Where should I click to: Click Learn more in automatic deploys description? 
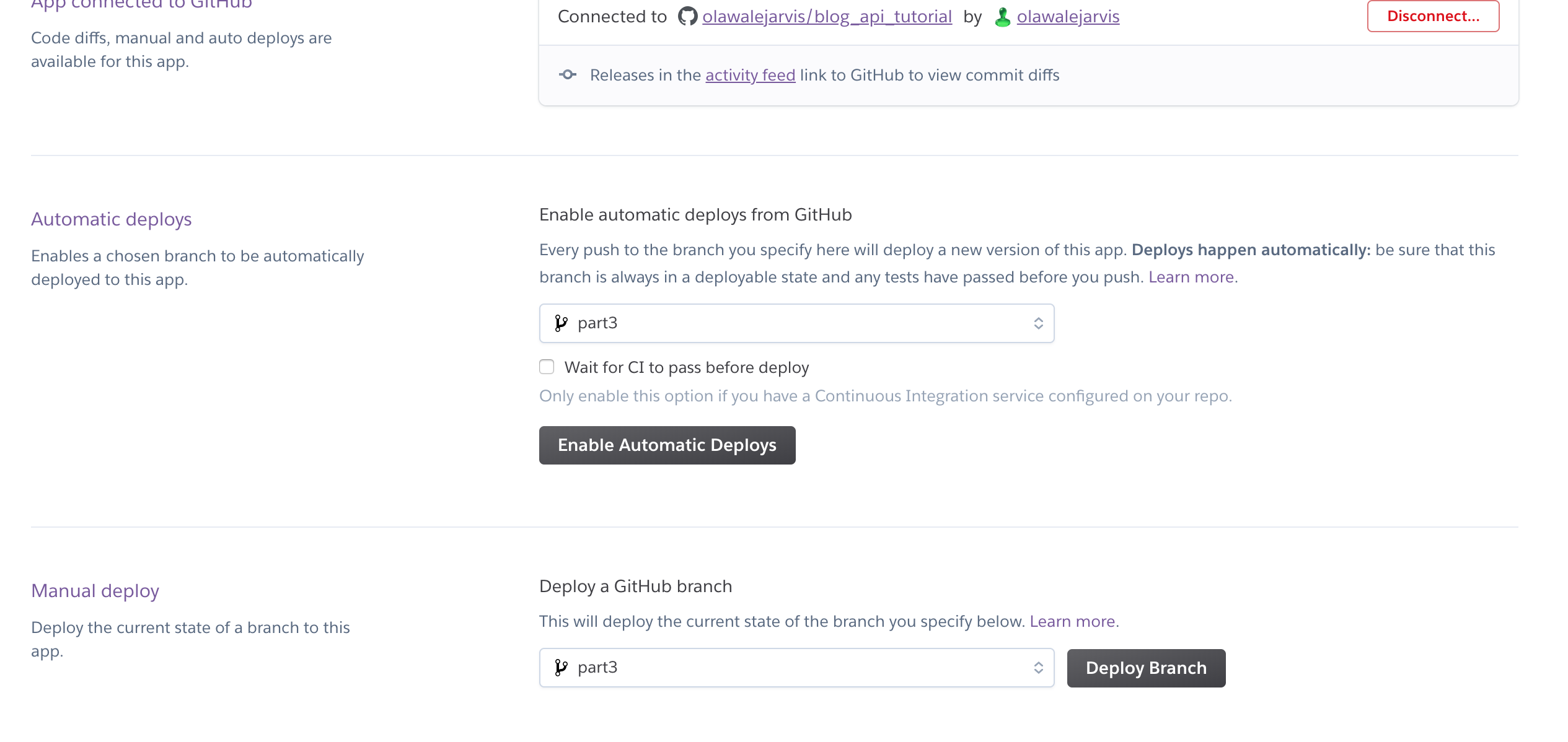point(1191,277)
